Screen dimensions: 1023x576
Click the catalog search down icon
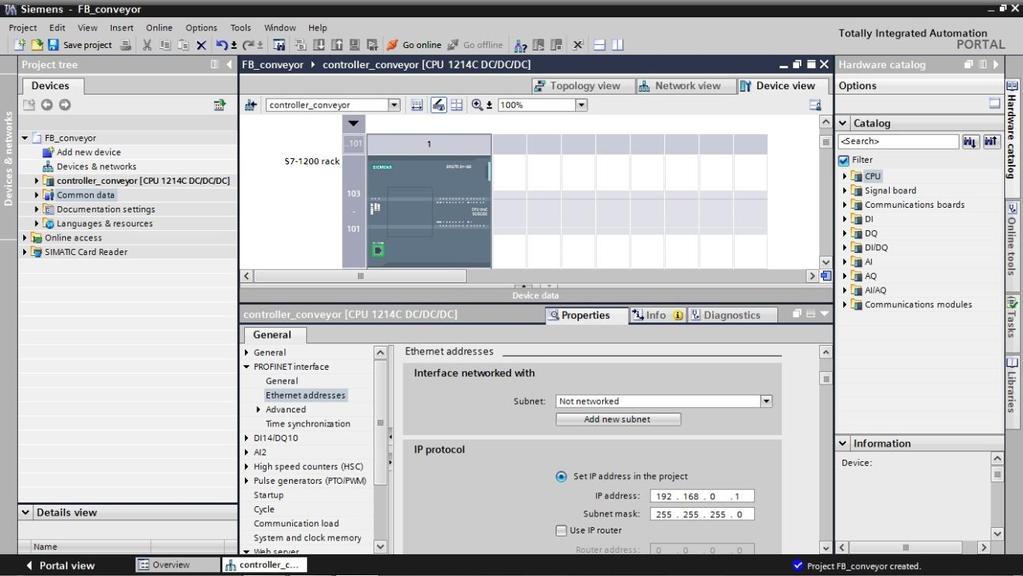click(x=970, y=141)
